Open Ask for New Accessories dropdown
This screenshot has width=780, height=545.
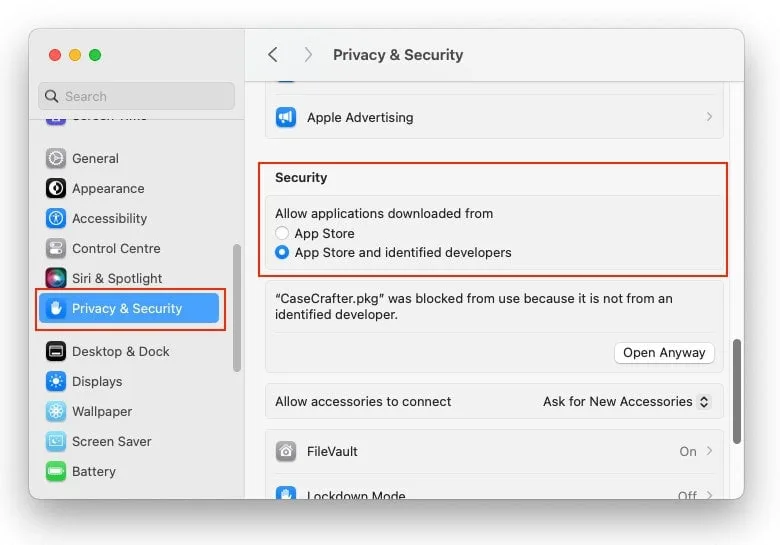(627, 401)
